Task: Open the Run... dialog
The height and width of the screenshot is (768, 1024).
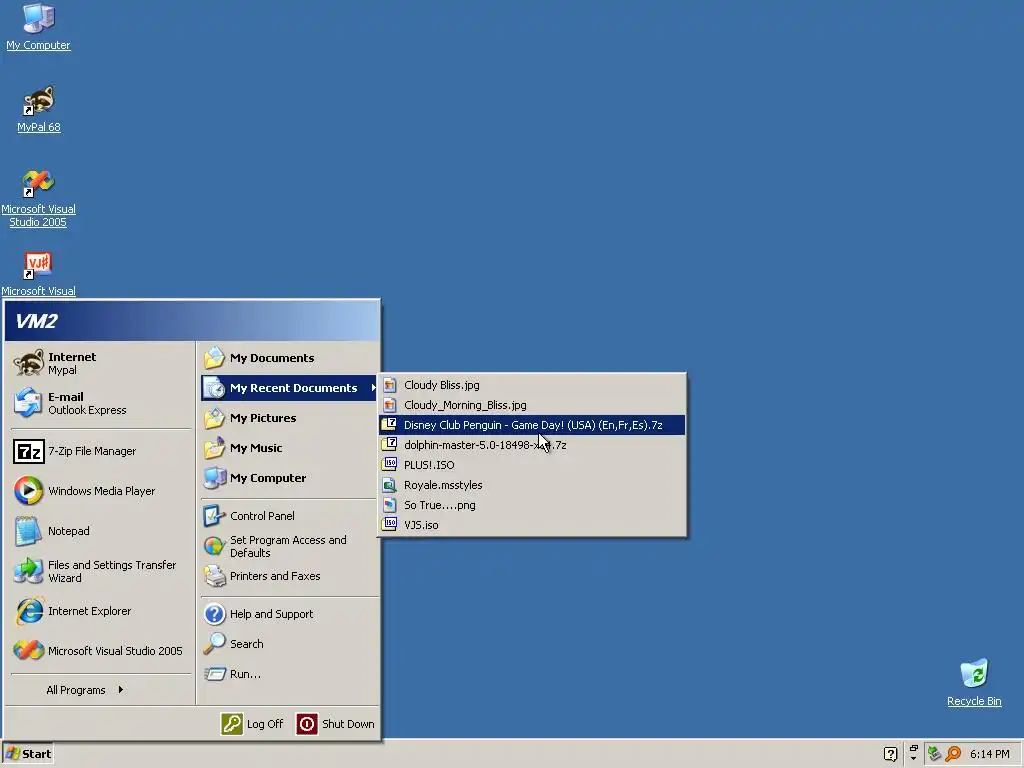Action: tap(289, 674)
